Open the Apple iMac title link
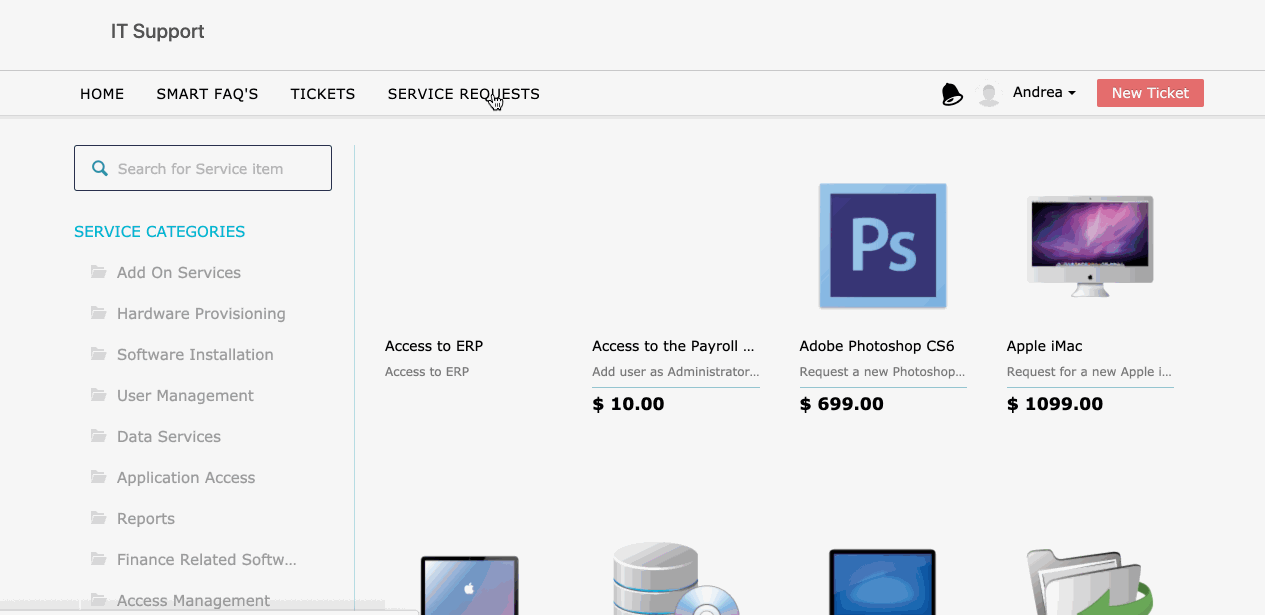1265x615 pixels. pos(1044,346)
